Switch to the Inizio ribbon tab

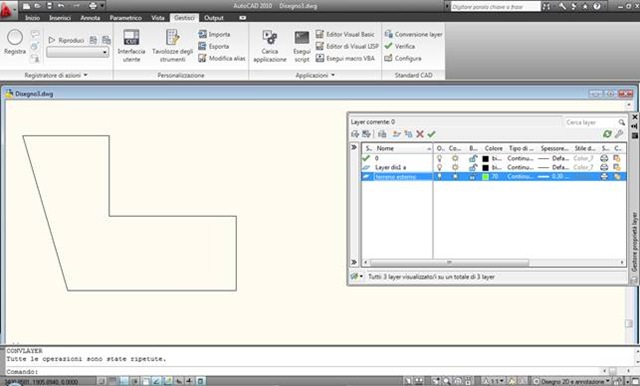(x=32, y=18)
